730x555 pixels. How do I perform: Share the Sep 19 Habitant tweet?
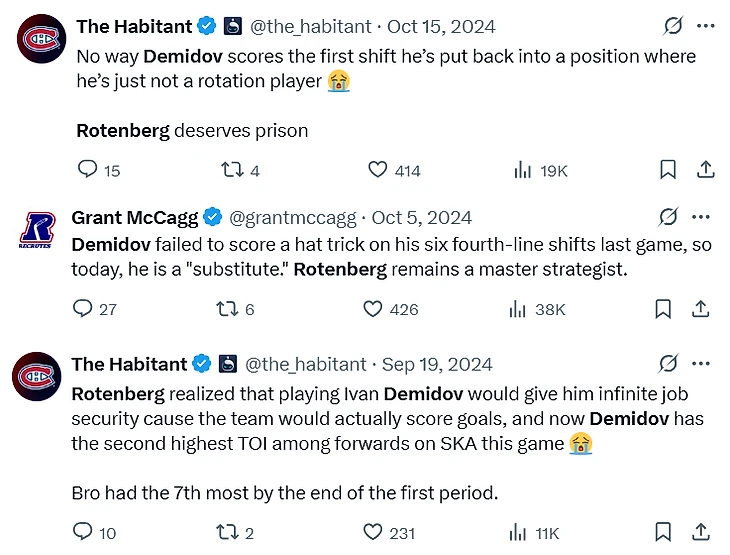coord(701,532)
